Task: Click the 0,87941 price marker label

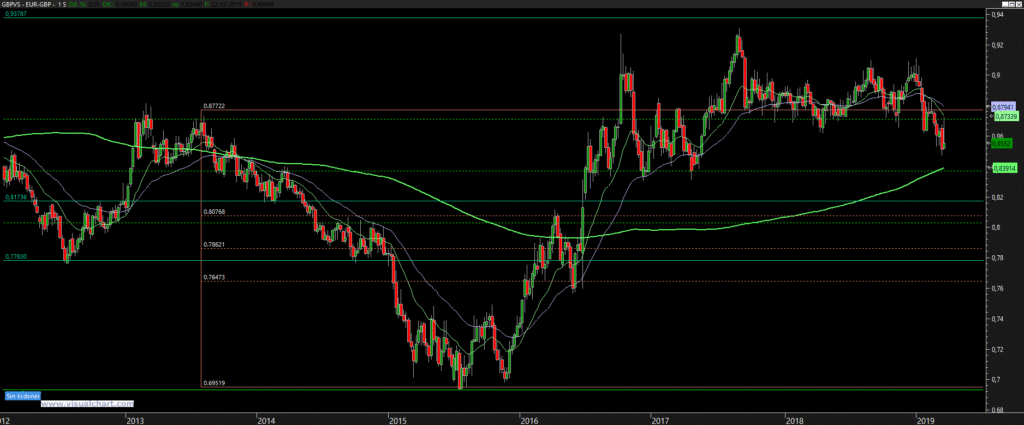Action: point(1002,106)
